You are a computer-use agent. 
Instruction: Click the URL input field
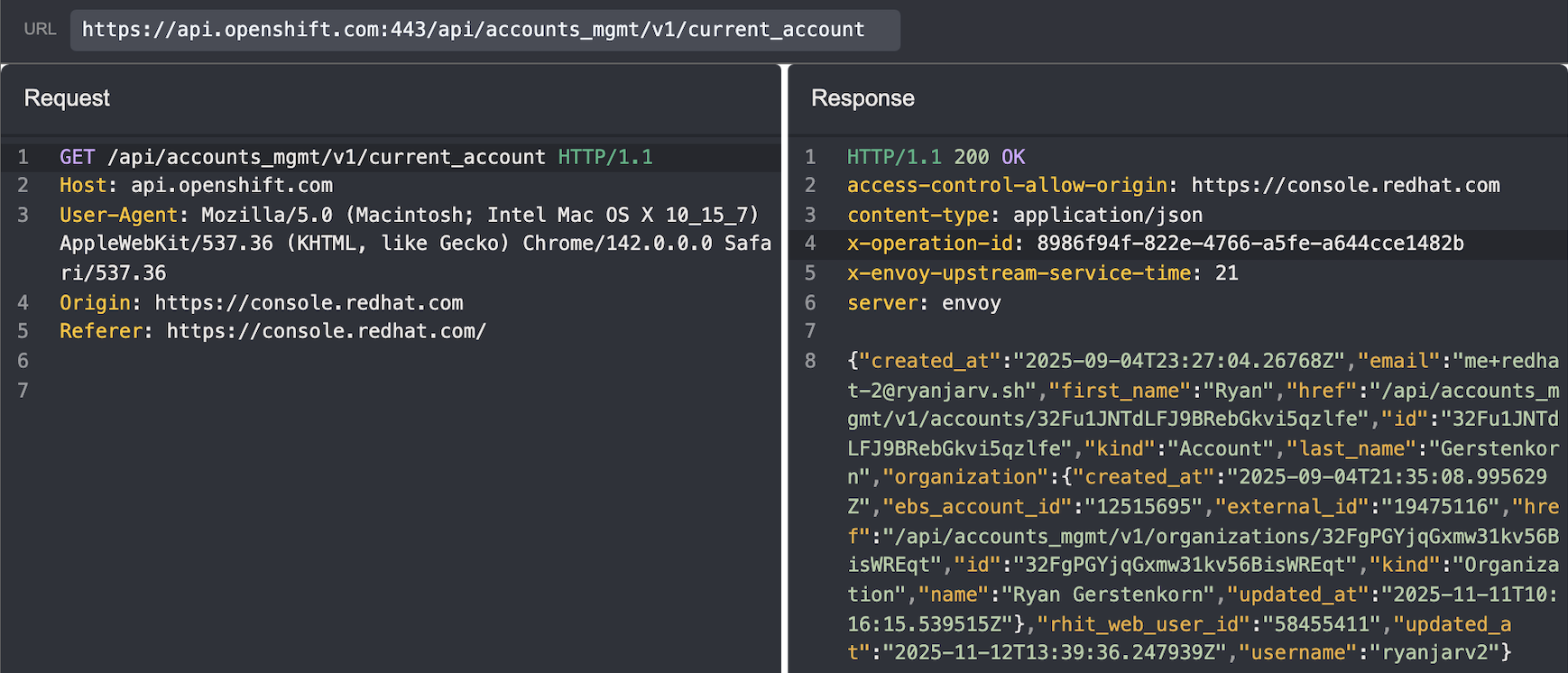click(x=484, y=30)
